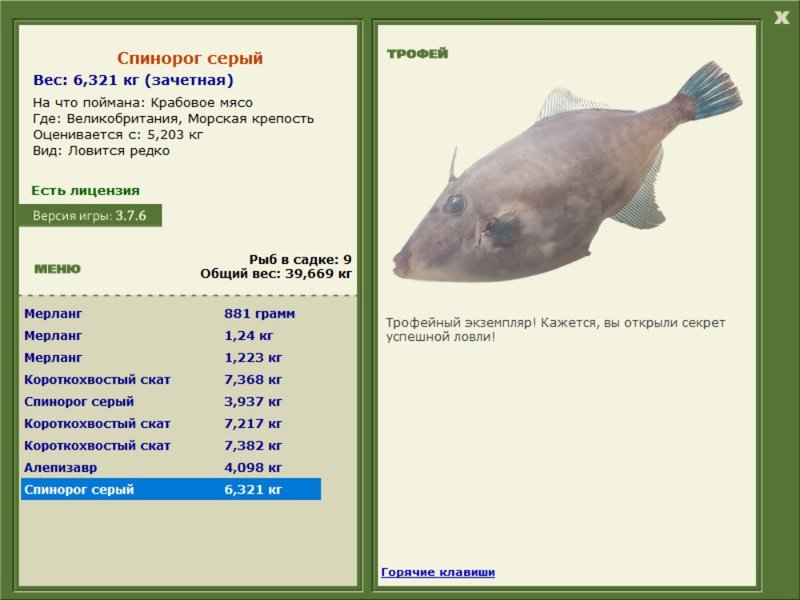Select Короткохвостый скат 7,382 кг row
This screenshot has height=600, width=800.
171,445
